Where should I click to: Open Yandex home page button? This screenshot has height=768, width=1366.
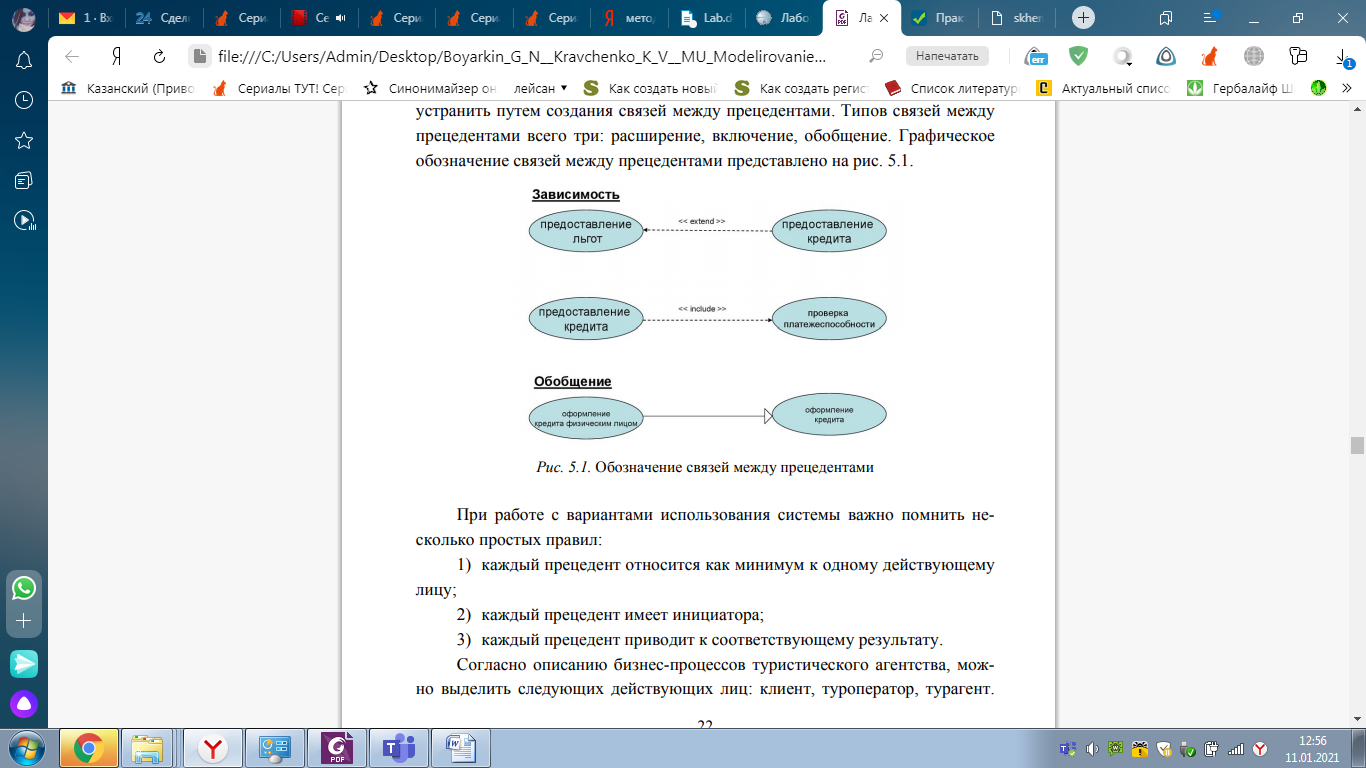(x=116, y=57)
